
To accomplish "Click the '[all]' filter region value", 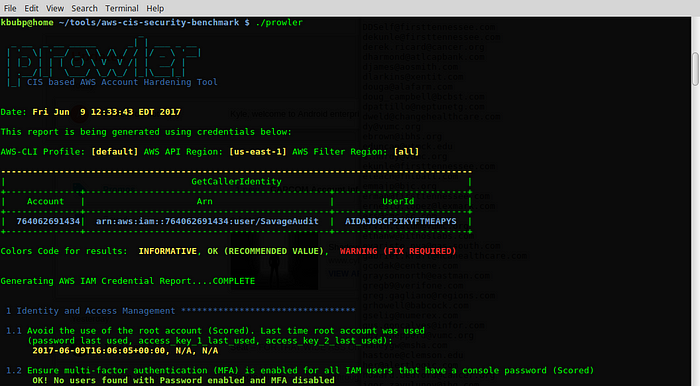I will (406, 152).
